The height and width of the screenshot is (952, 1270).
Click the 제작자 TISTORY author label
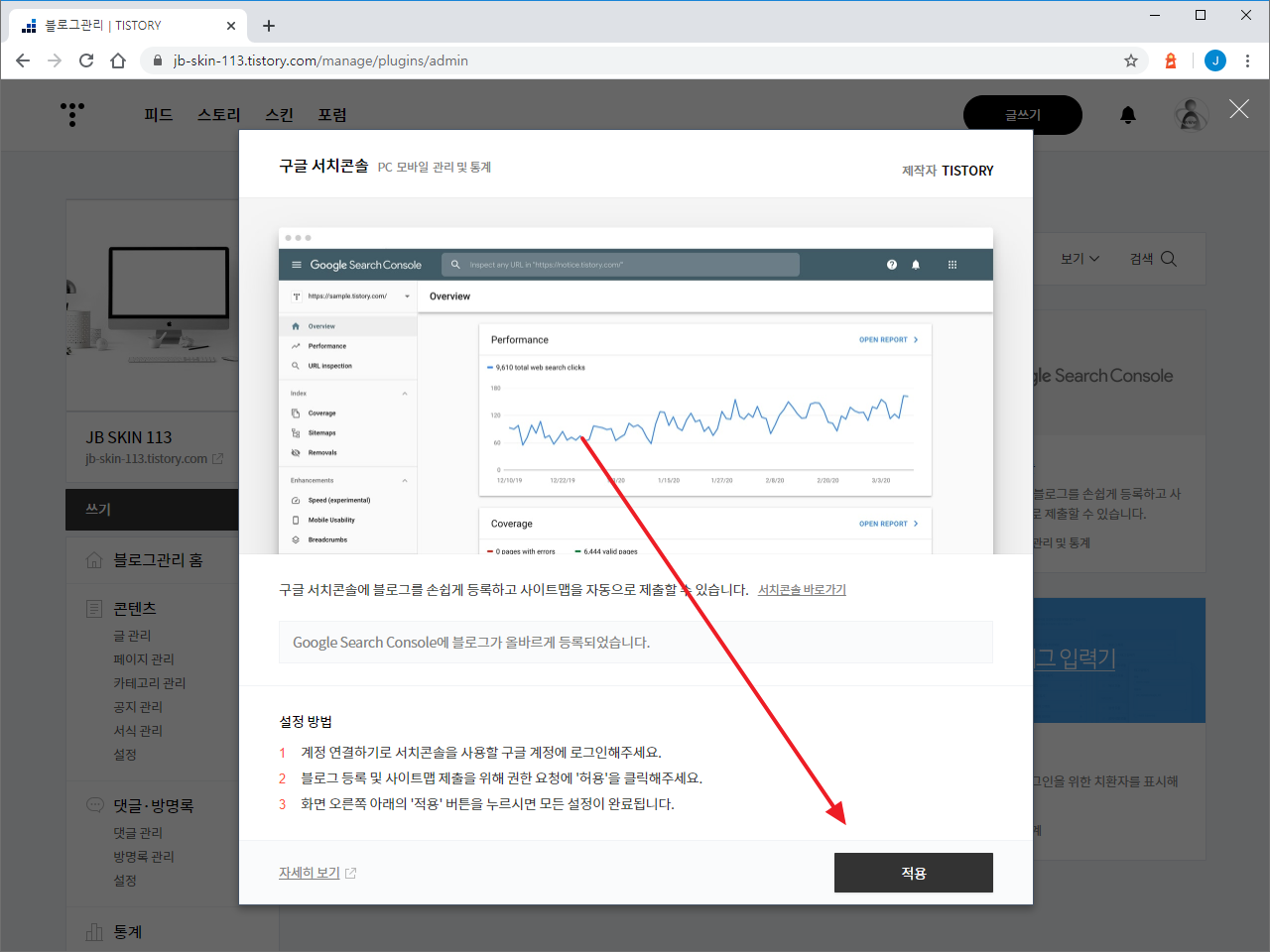coord(948,171)
